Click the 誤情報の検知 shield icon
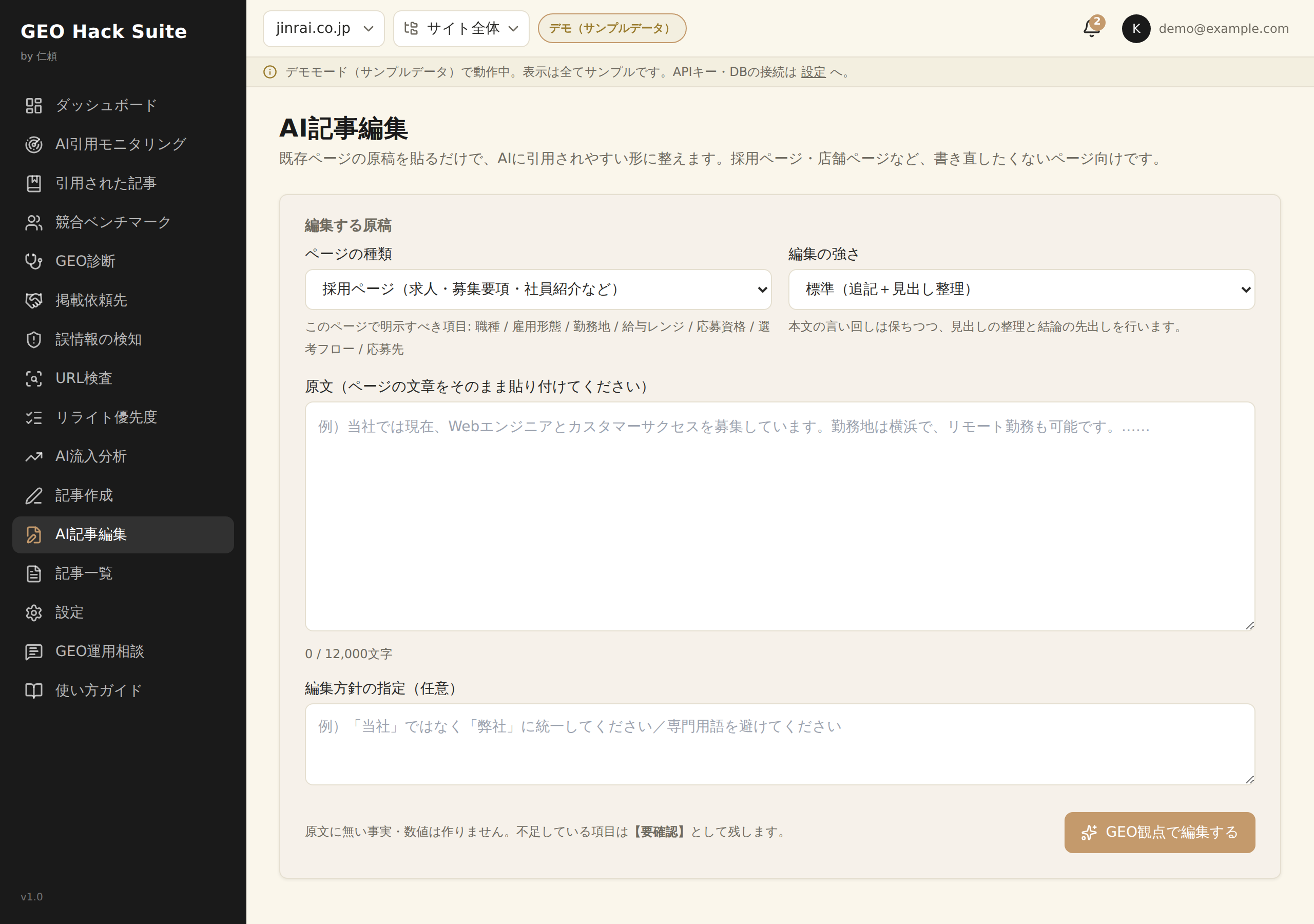 point(34,339)
